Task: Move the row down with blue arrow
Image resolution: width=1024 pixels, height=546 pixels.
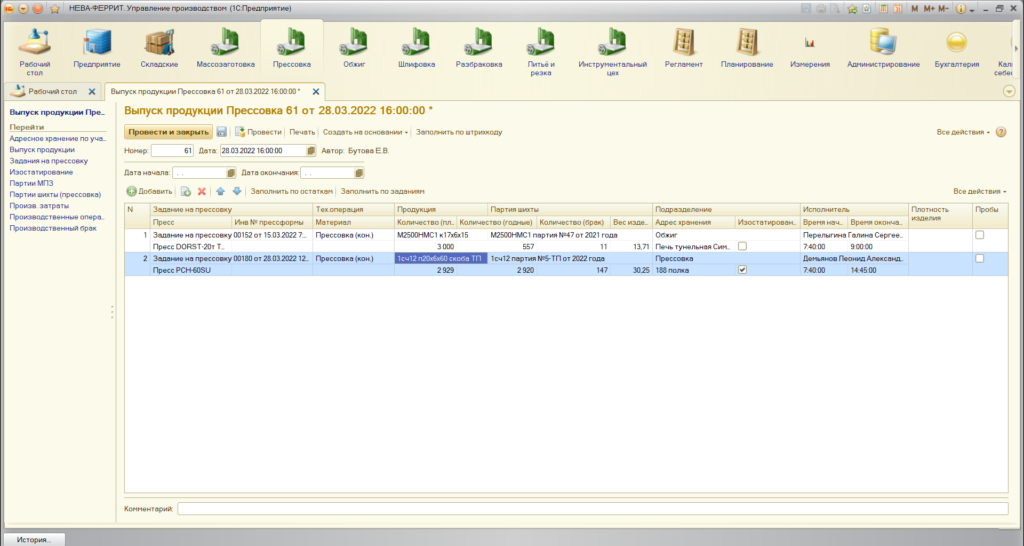Action: click(x=237, y=191)
